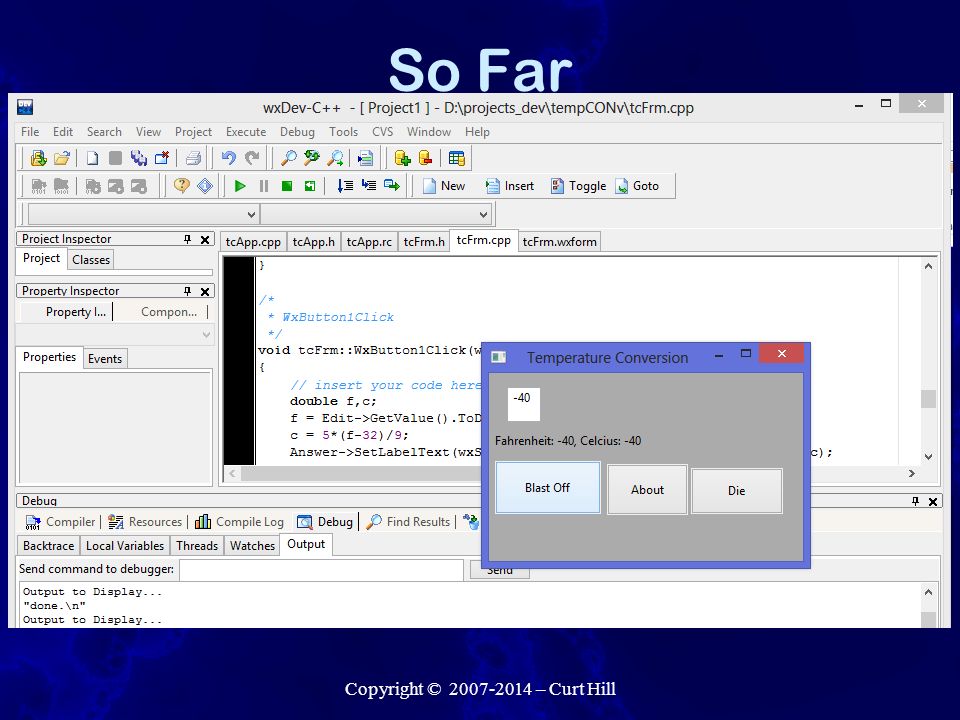Pin the Property Inspector panel
The image size is (960, 720).
[x=187, y=291]
